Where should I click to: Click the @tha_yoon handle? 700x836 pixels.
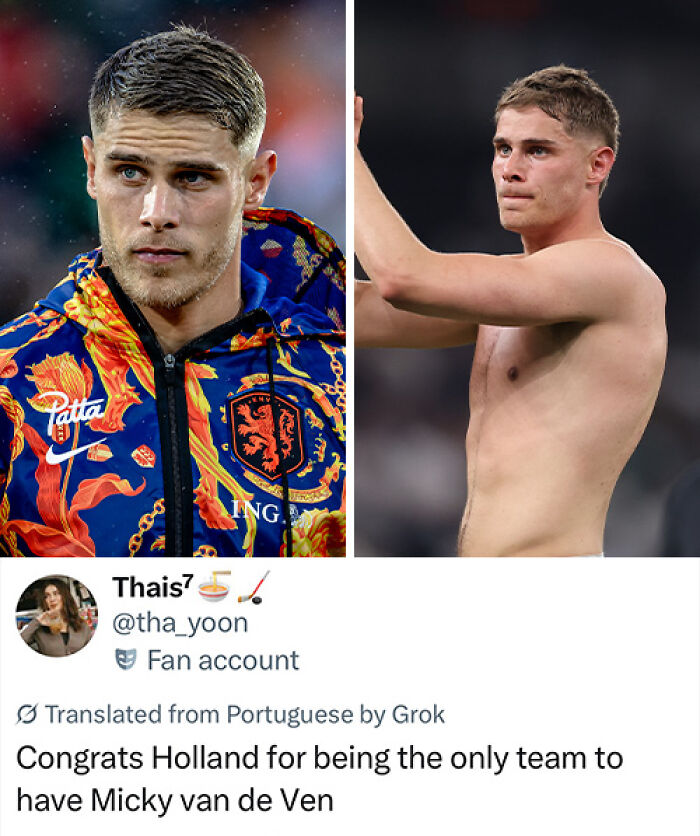coord(180,623)
